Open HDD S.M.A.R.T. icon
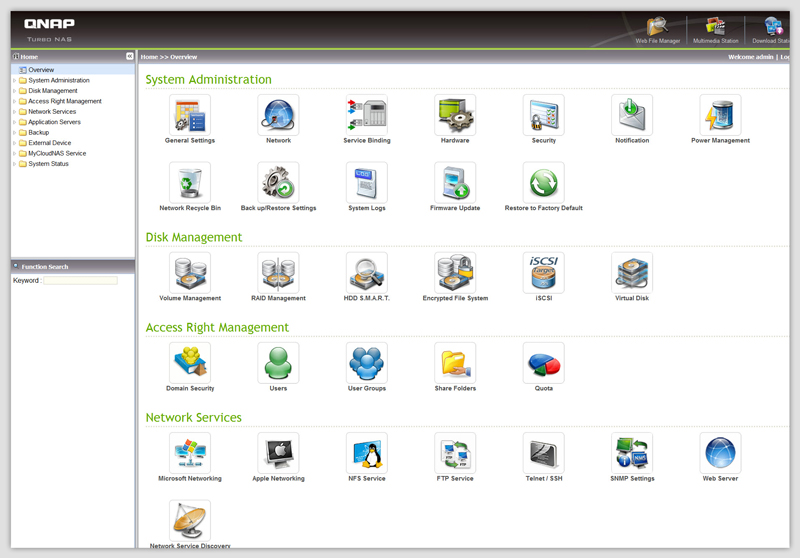Image resolution: width=800 pixels, height=558 pixels. 367,273
